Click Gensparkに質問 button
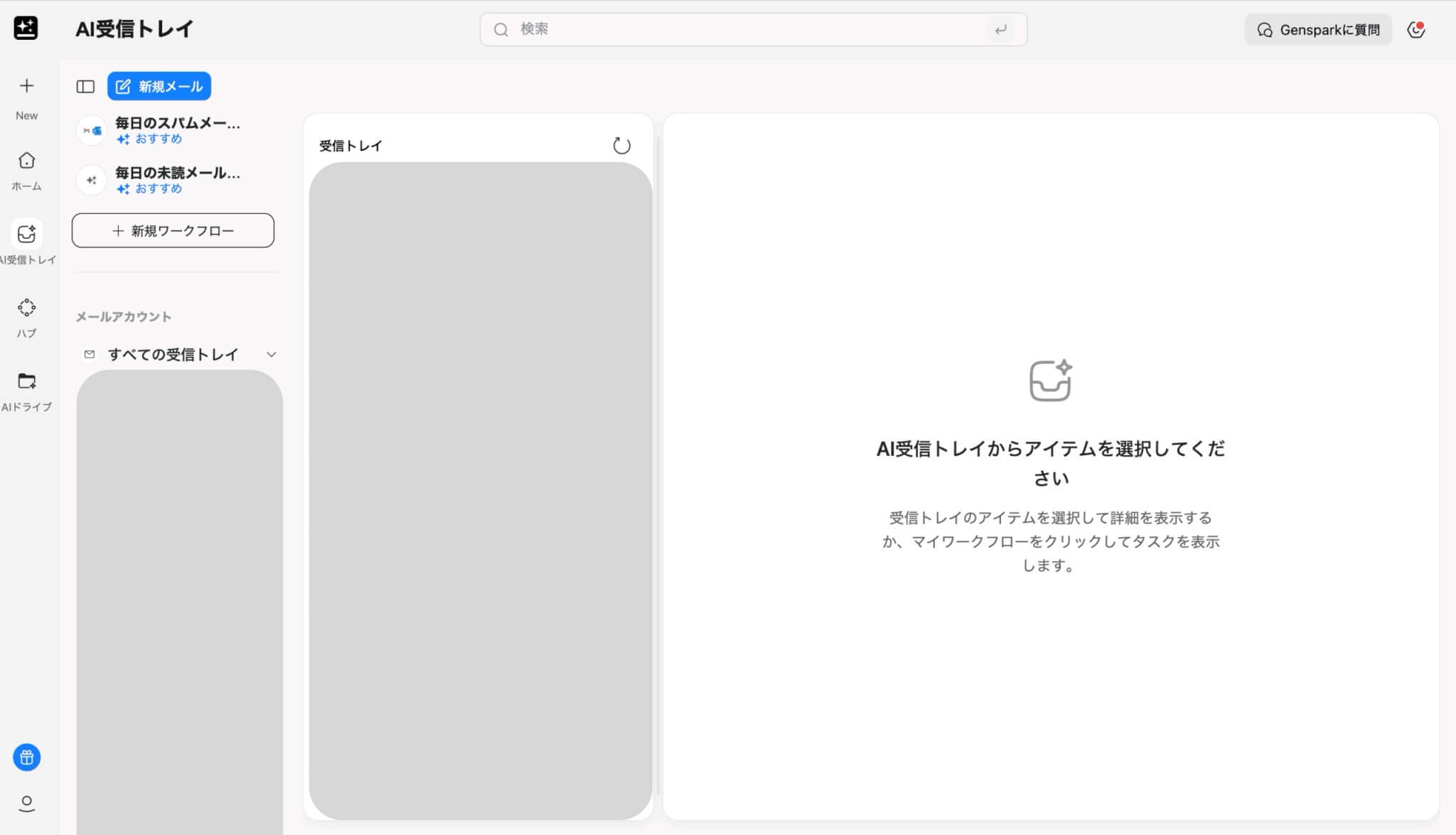Viewport: 1456px width, 835px height. 1317,30
